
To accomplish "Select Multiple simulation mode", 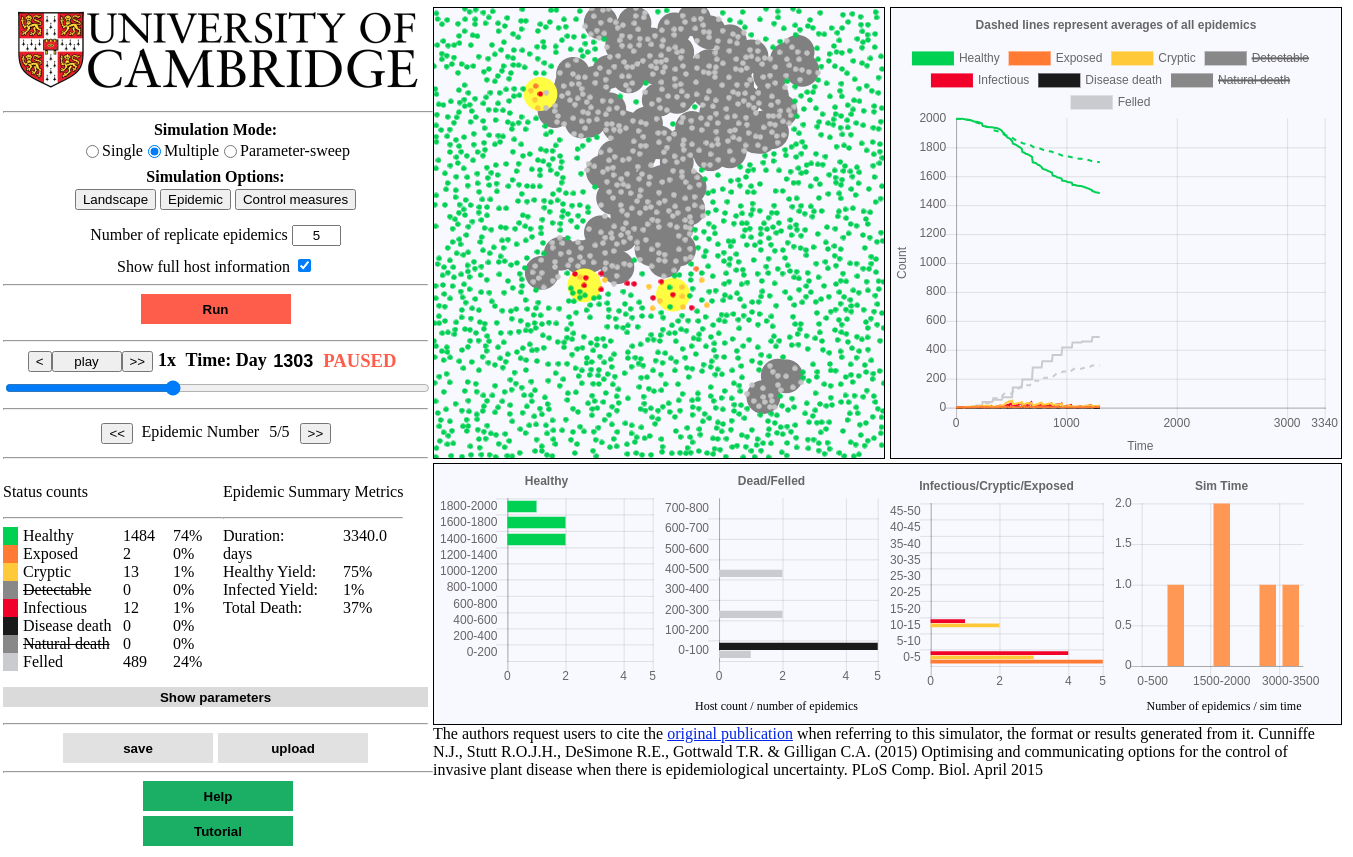I will (x=155, y=152).
